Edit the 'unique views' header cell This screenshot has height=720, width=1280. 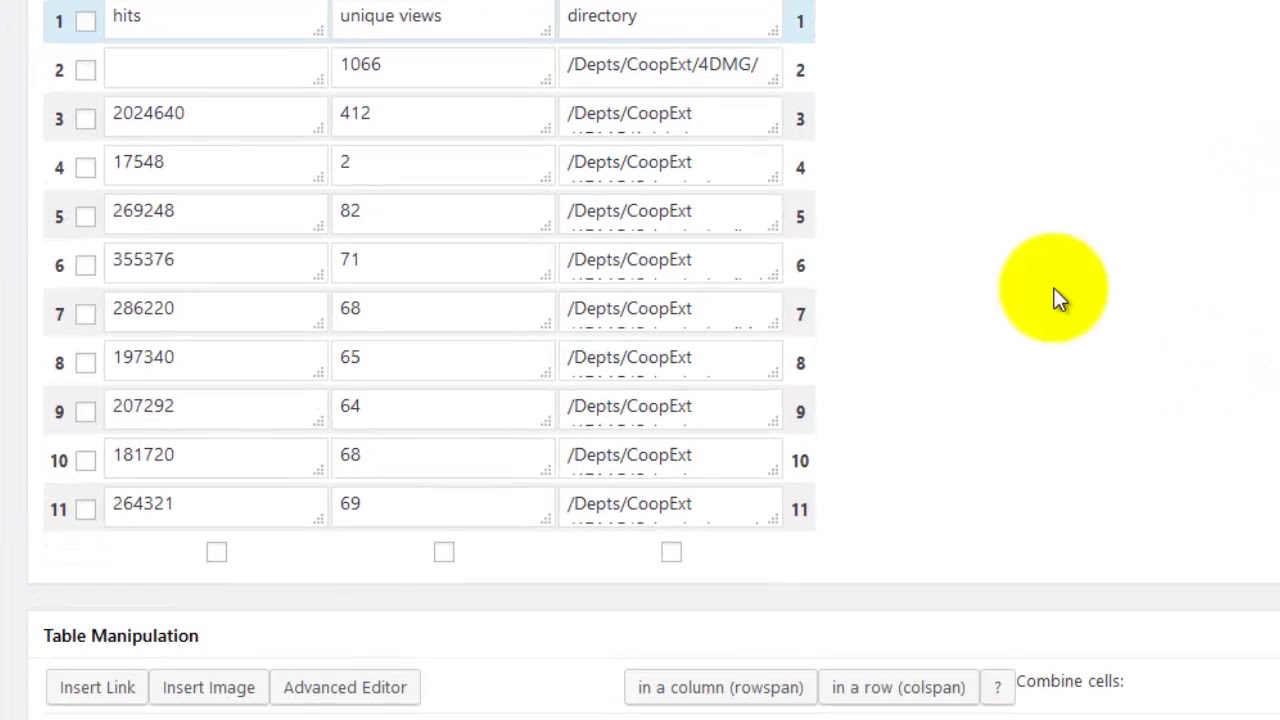442,19
